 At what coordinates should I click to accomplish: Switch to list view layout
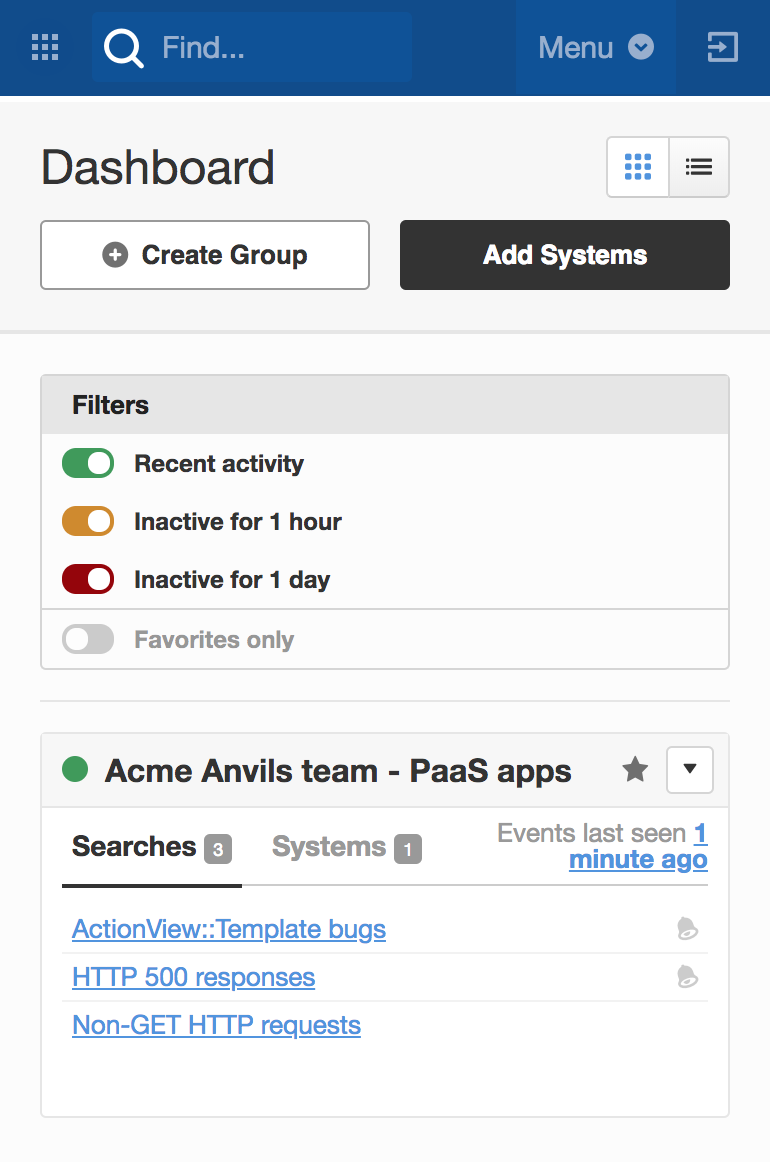pos(699,167)
